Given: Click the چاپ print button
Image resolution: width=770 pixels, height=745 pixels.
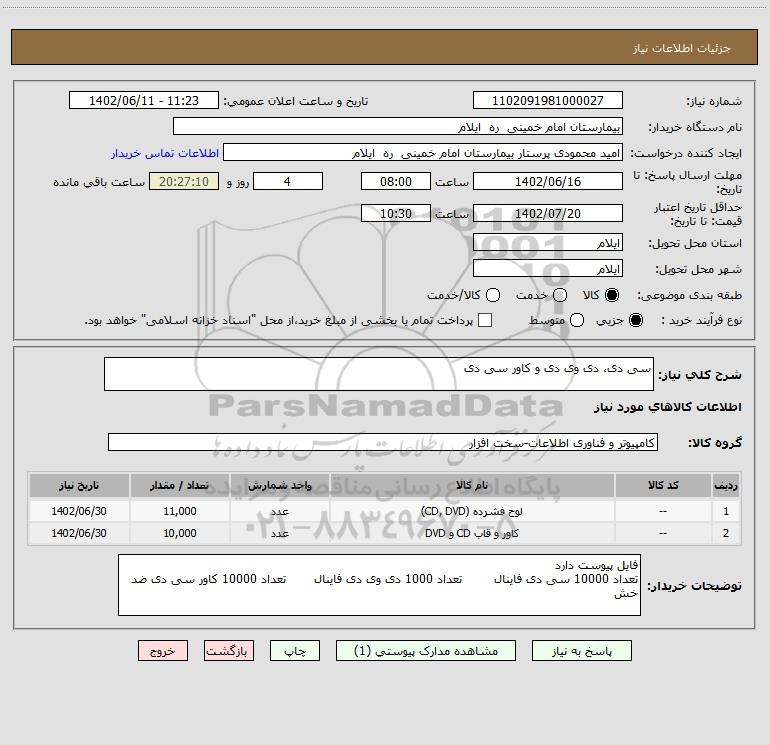Looking at the screenshot, I should click(x=295, y=651).
